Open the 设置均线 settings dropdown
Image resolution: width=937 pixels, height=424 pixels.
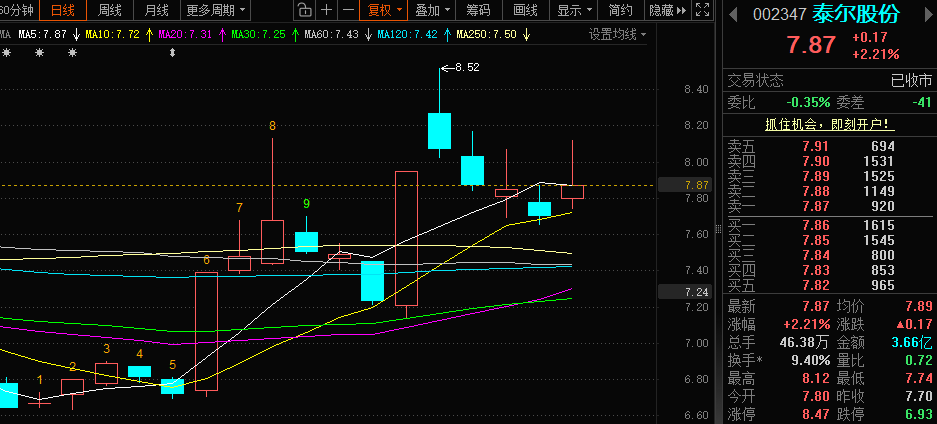pos(617,35)
